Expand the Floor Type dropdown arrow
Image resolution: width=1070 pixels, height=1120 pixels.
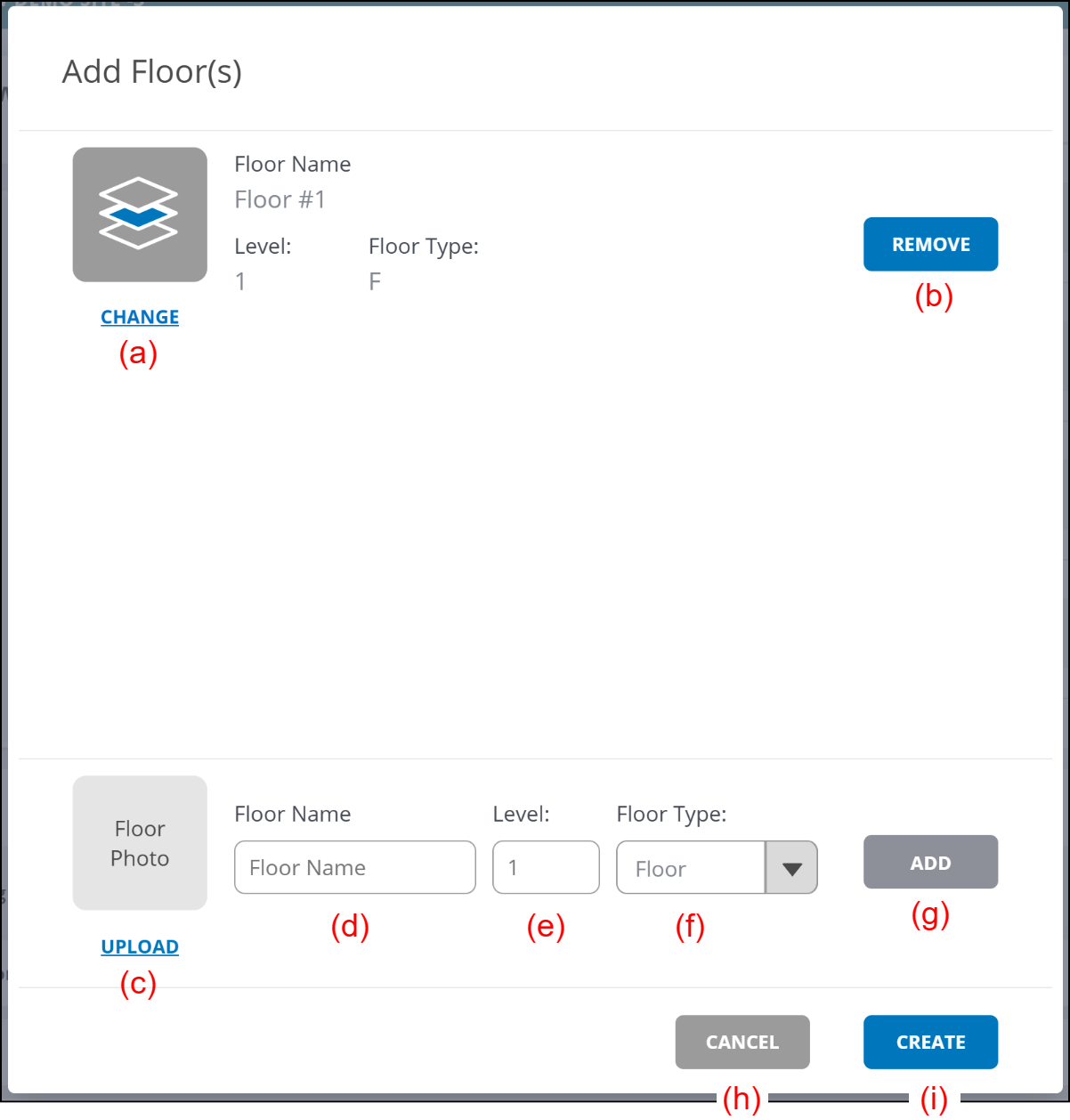[791, 868]
